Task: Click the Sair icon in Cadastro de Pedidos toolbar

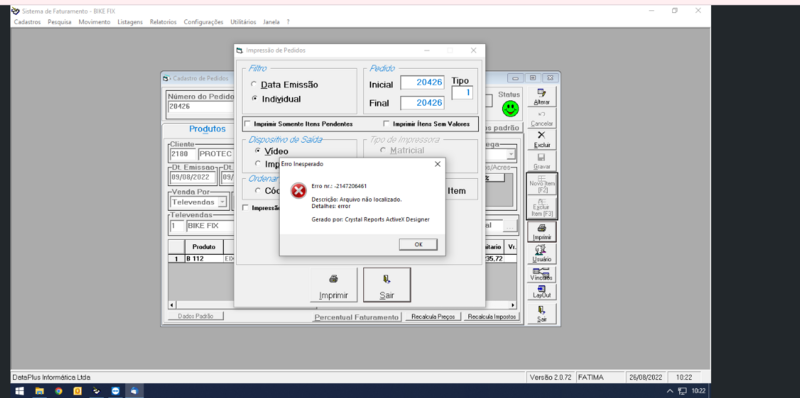Action: click(x=541, y=313)
